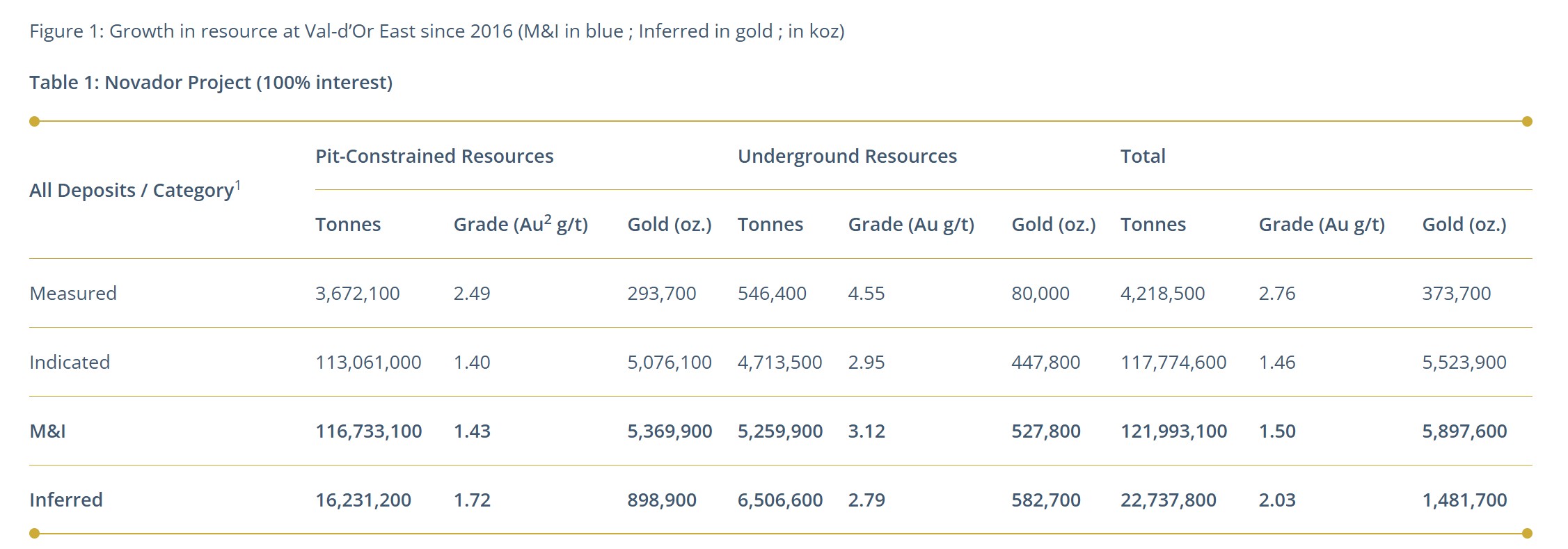Screen dimensions: 1568x549
Task: Select the M&I total gold value 5,897,600
Action: 1464,431
